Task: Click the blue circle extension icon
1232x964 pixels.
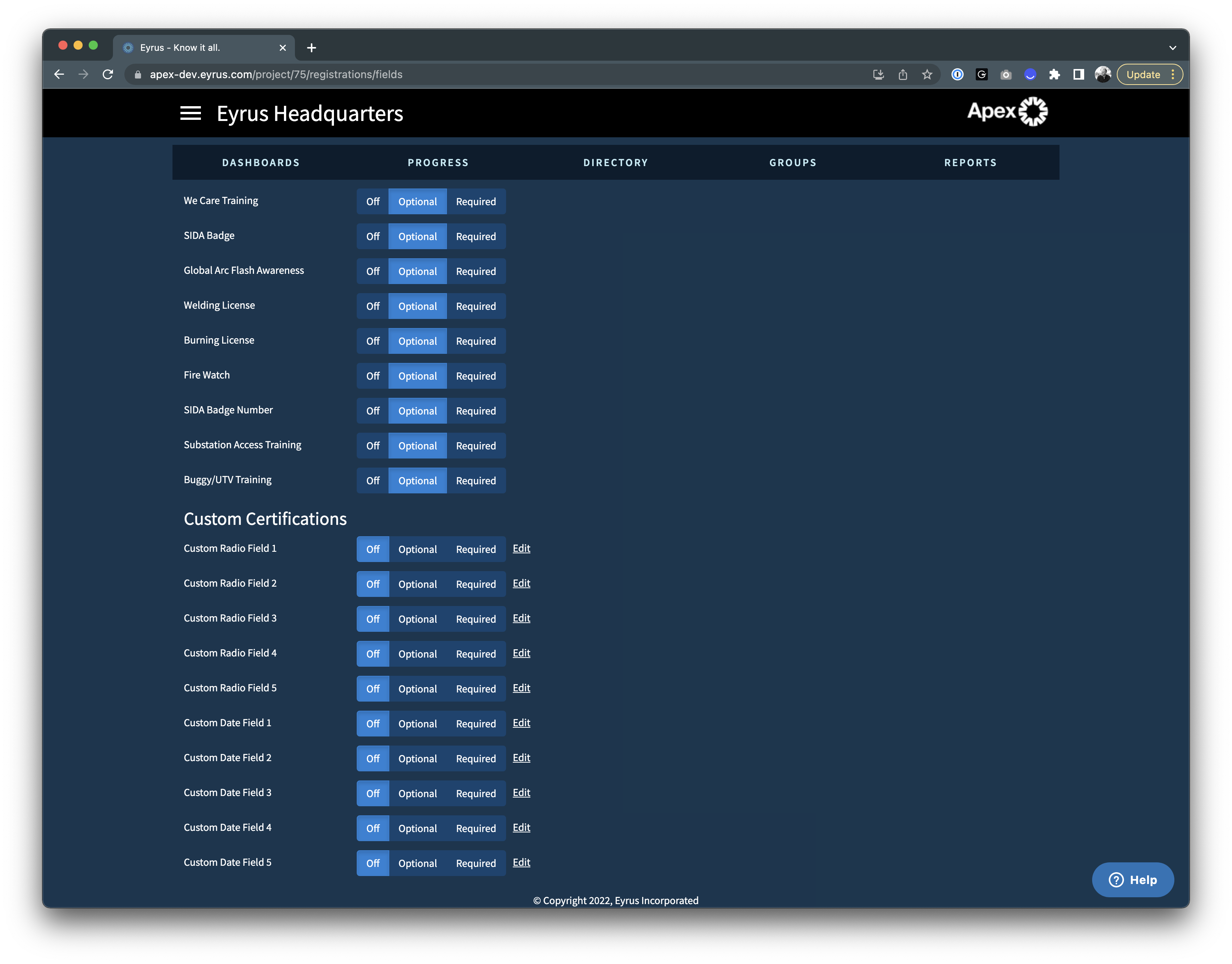Action: [x=1030, y=74]
